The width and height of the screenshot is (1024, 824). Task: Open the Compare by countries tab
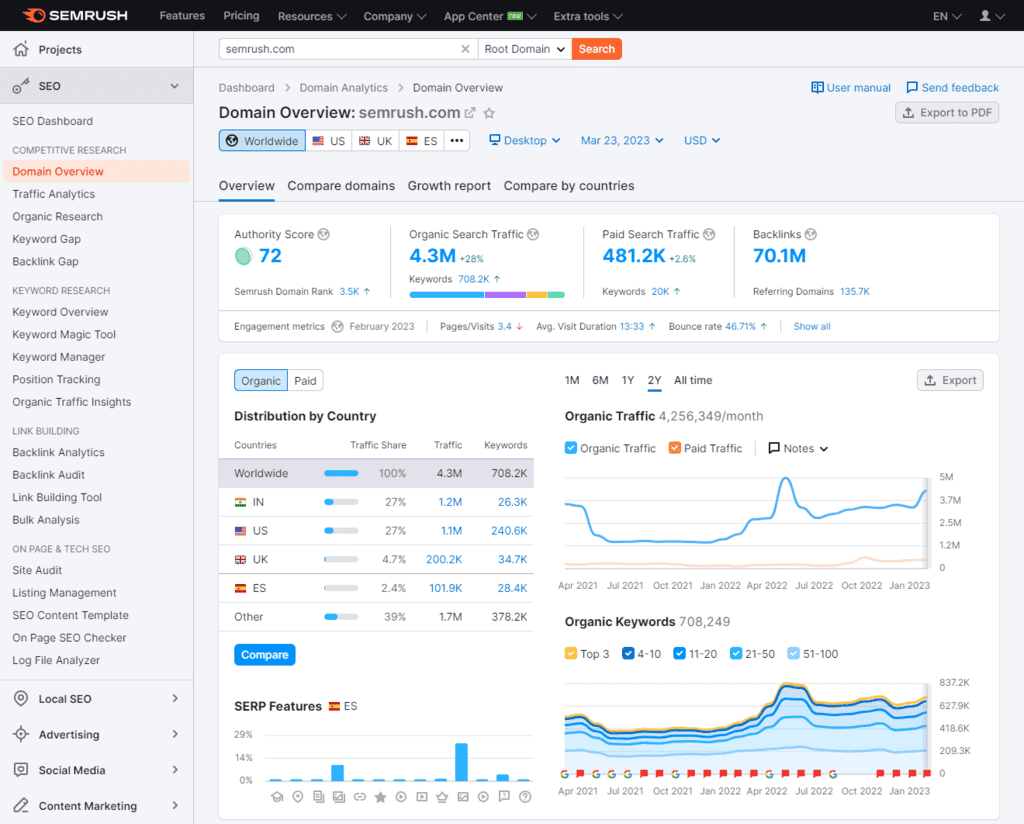pyautogui.click(x=569, y=186)
